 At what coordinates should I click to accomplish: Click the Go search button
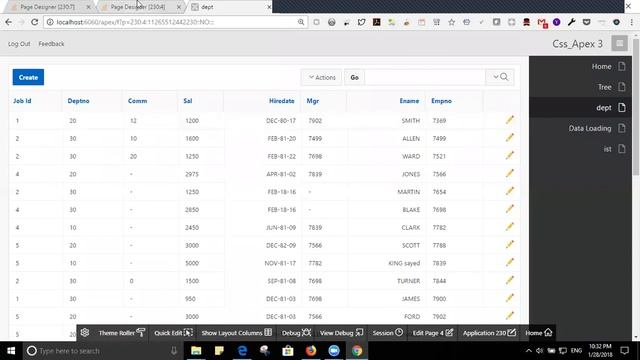pyautogui.click(x=354, y=77)
